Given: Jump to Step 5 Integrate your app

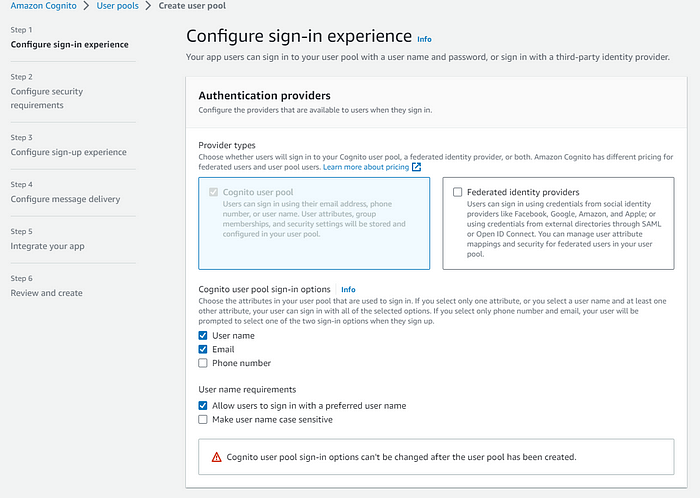Looking at the screenshot, I should pos(46,245).
